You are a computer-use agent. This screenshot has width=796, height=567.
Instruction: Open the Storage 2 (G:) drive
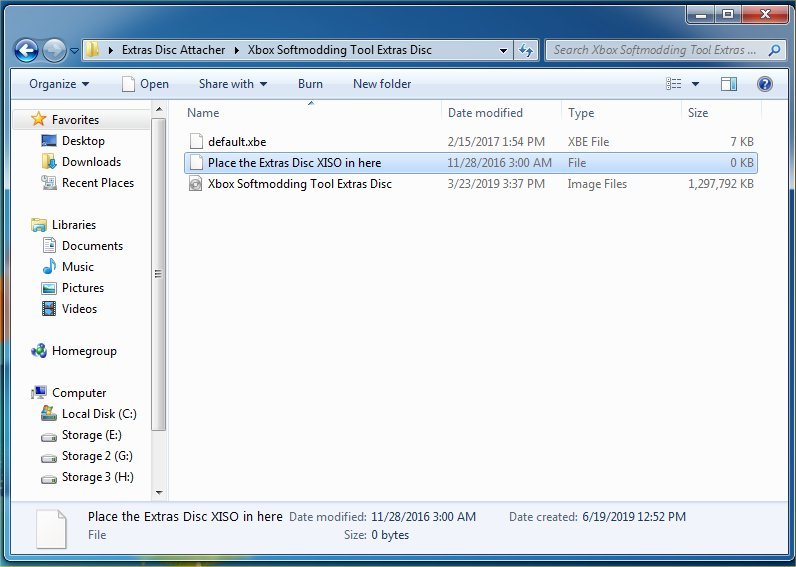tap(97, 456)
